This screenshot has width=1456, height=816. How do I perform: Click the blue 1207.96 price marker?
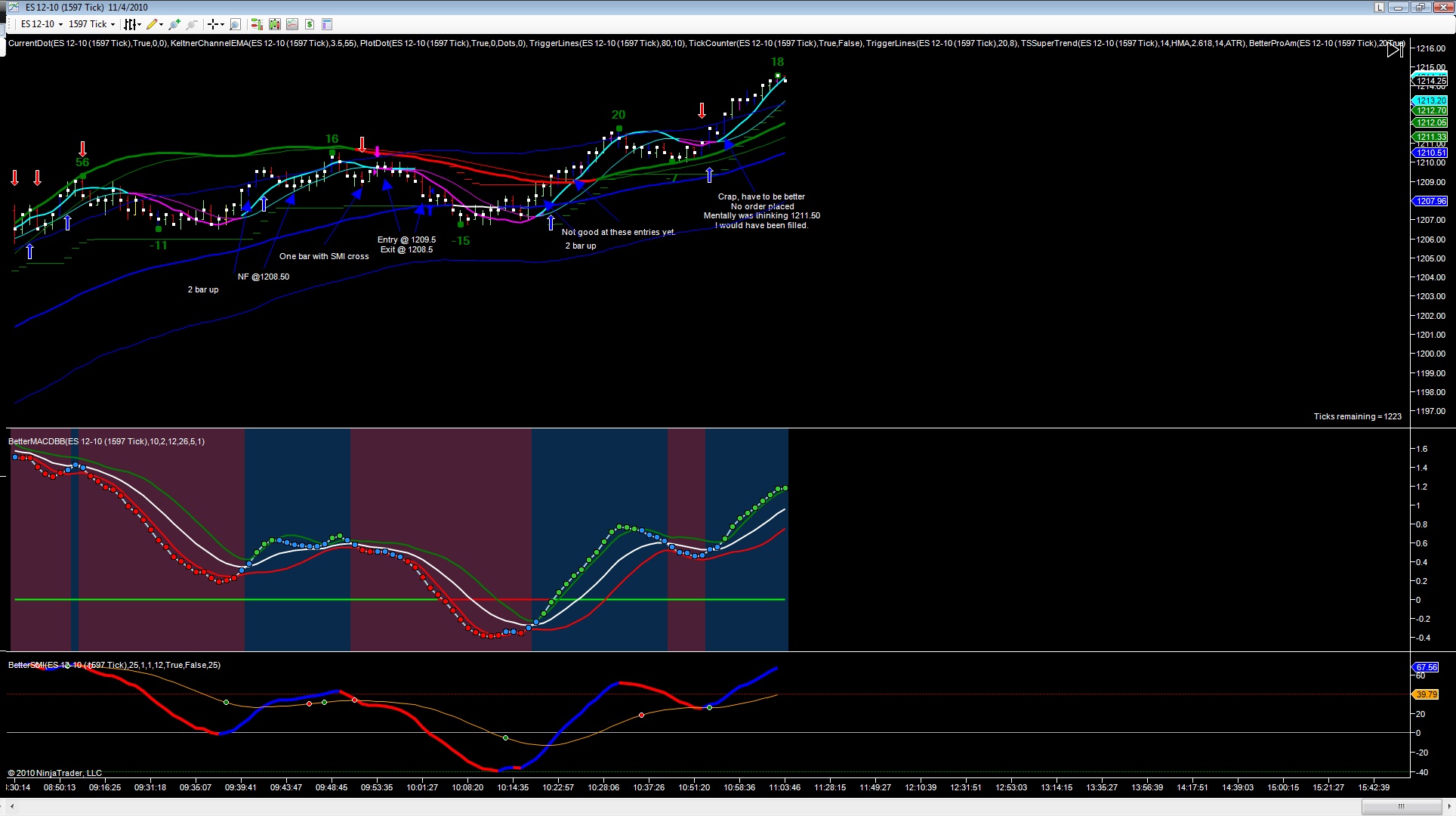pos(1429,201)
